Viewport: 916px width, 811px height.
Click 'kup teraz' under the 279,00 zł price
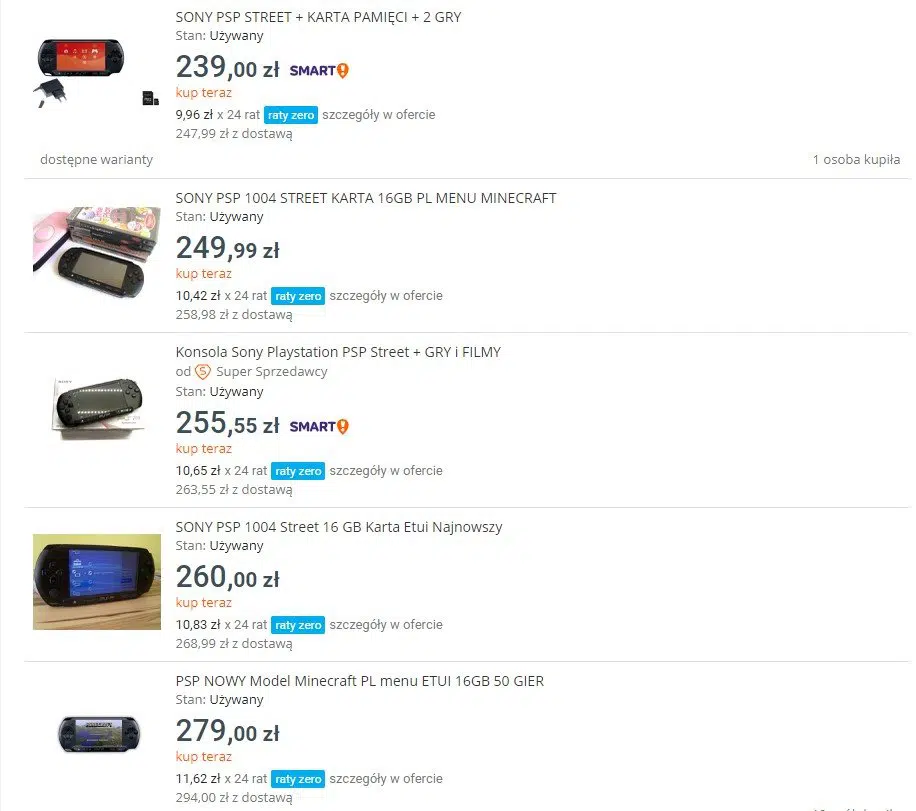coord(204,757)
